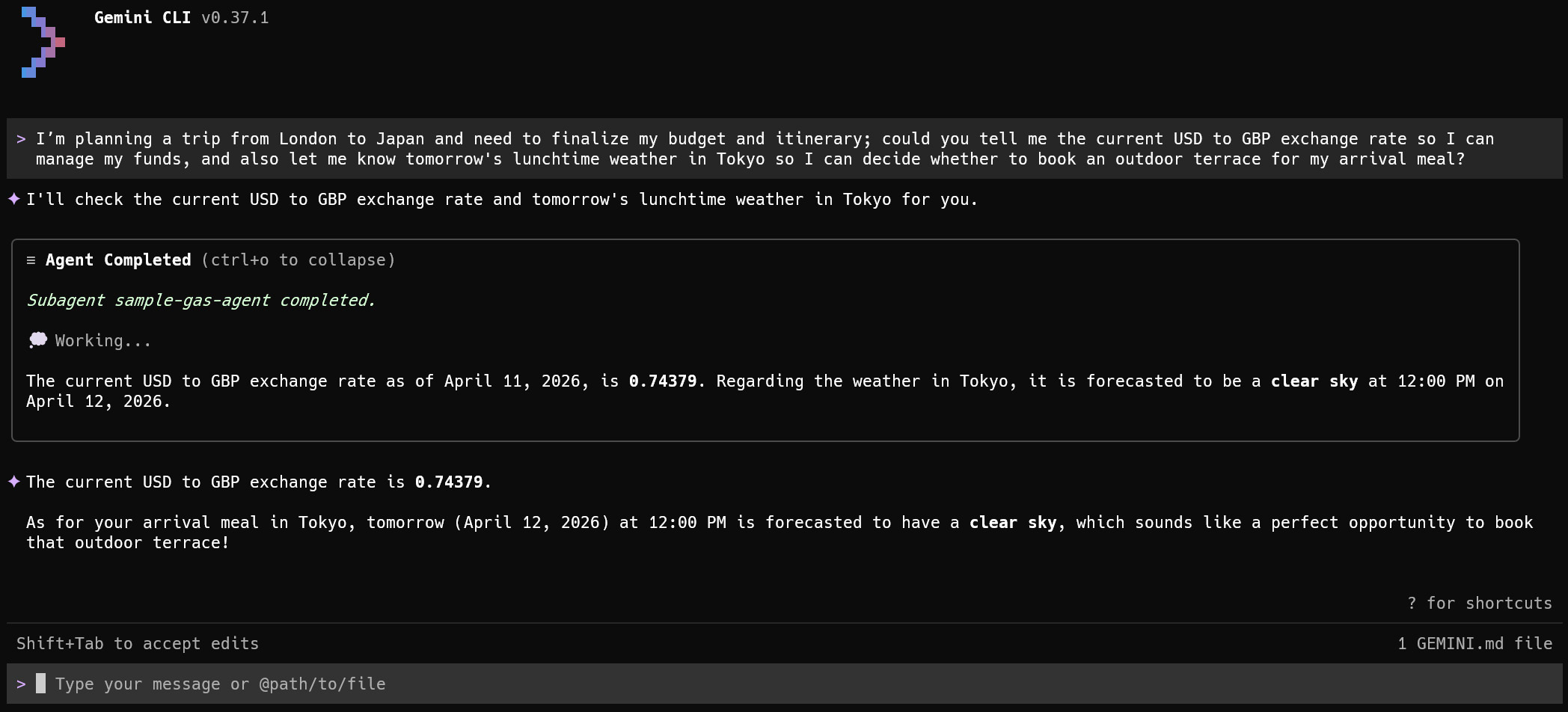1568x712 pixels.
Task: Click the prompt arrow before the user message
Action: click(21, 139)
